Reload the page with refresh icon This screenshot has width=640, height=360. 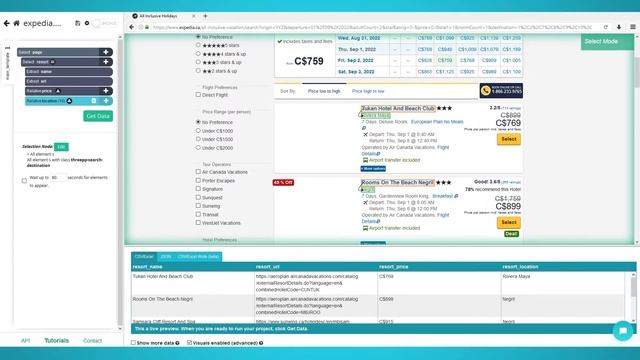606,27
